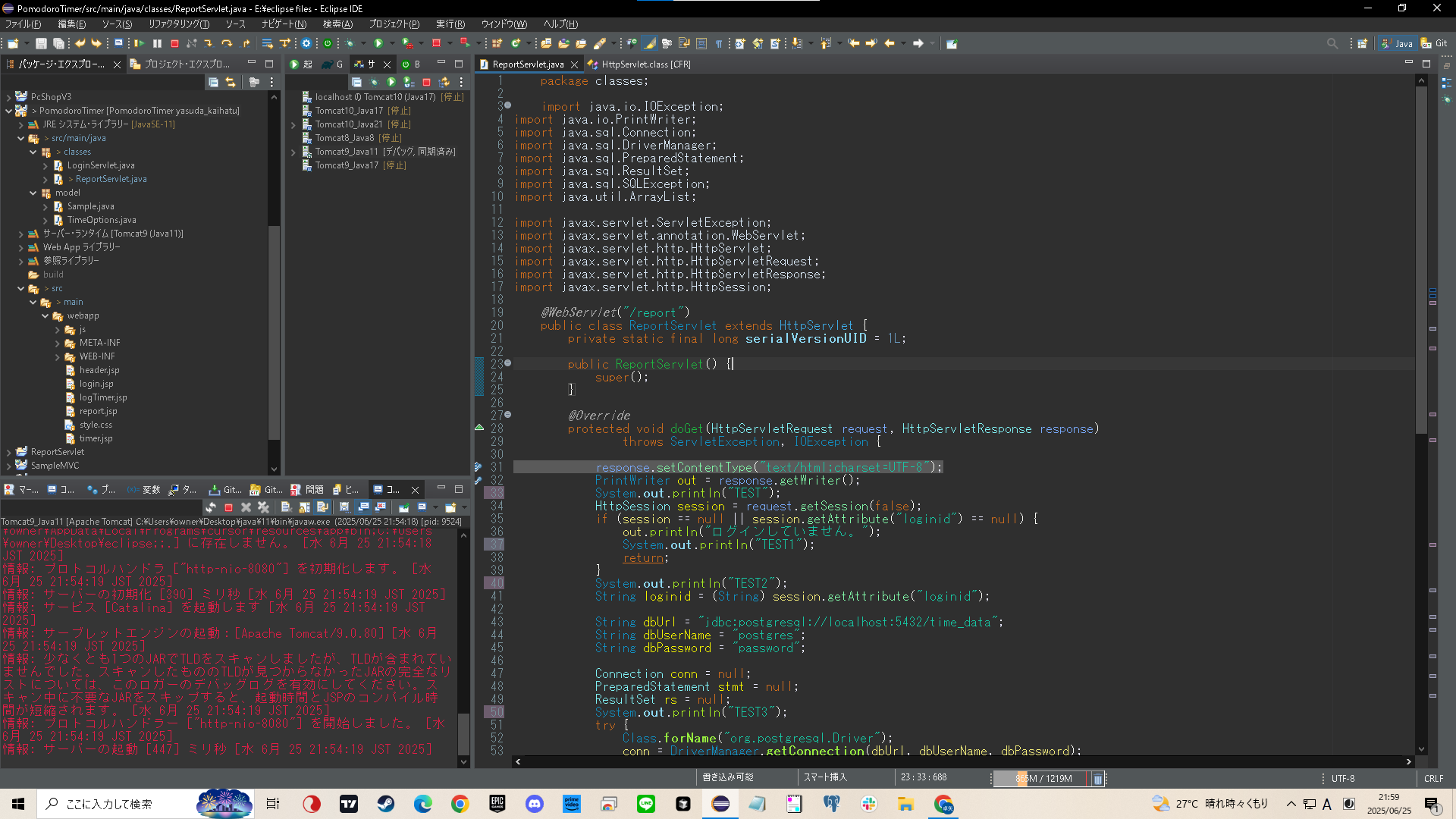Click the Resume debug icon in toolbar

(x=140, y=44)
